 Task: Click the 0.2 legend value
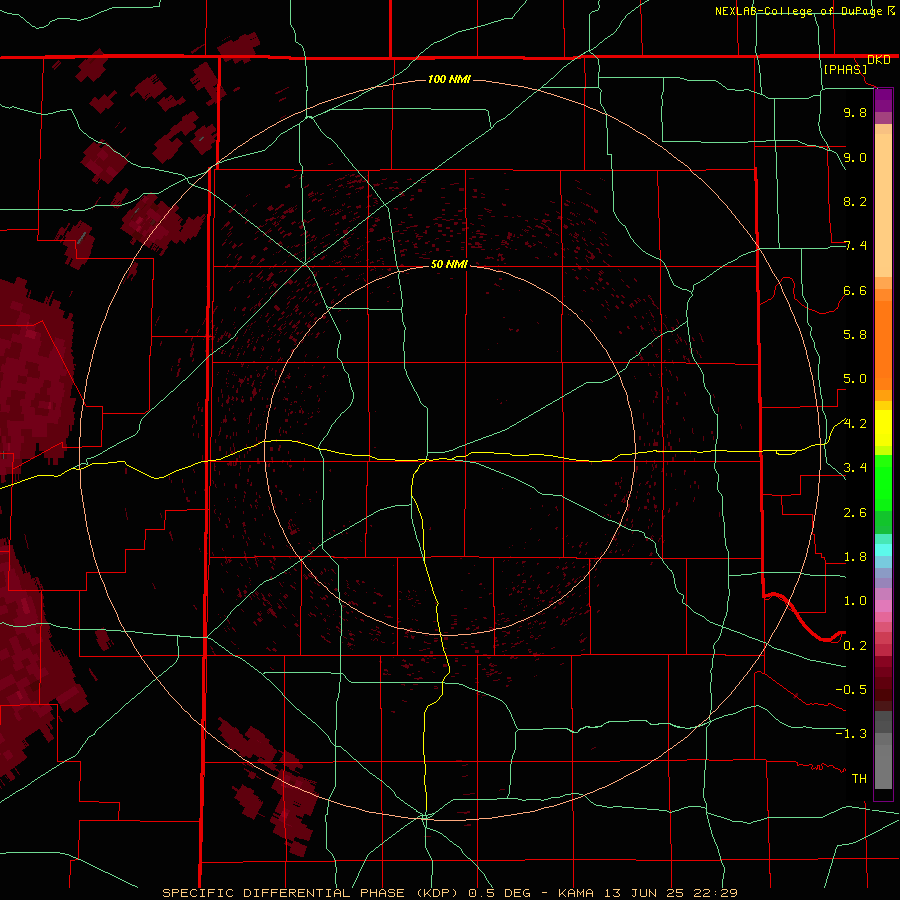coord(855,646)
